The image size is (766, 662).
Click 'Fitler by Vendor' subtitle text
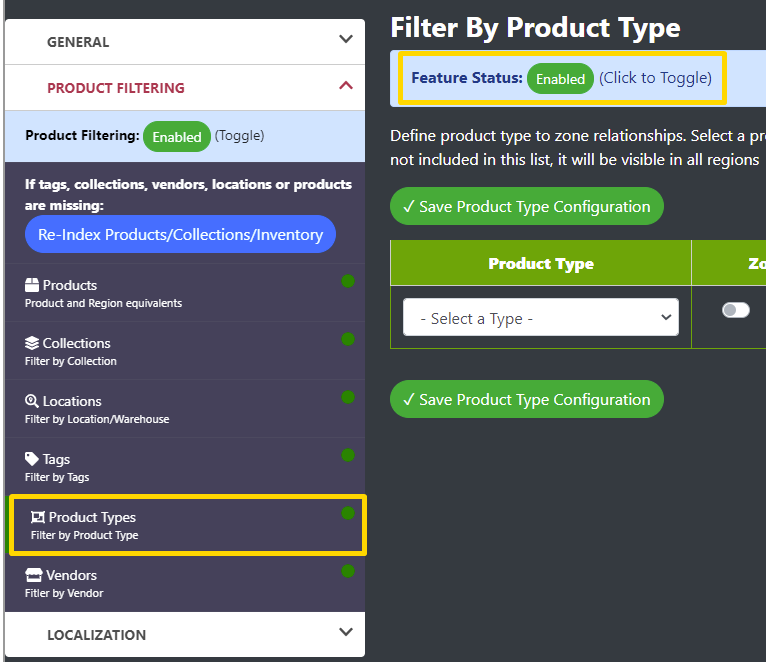pos(64,593)
